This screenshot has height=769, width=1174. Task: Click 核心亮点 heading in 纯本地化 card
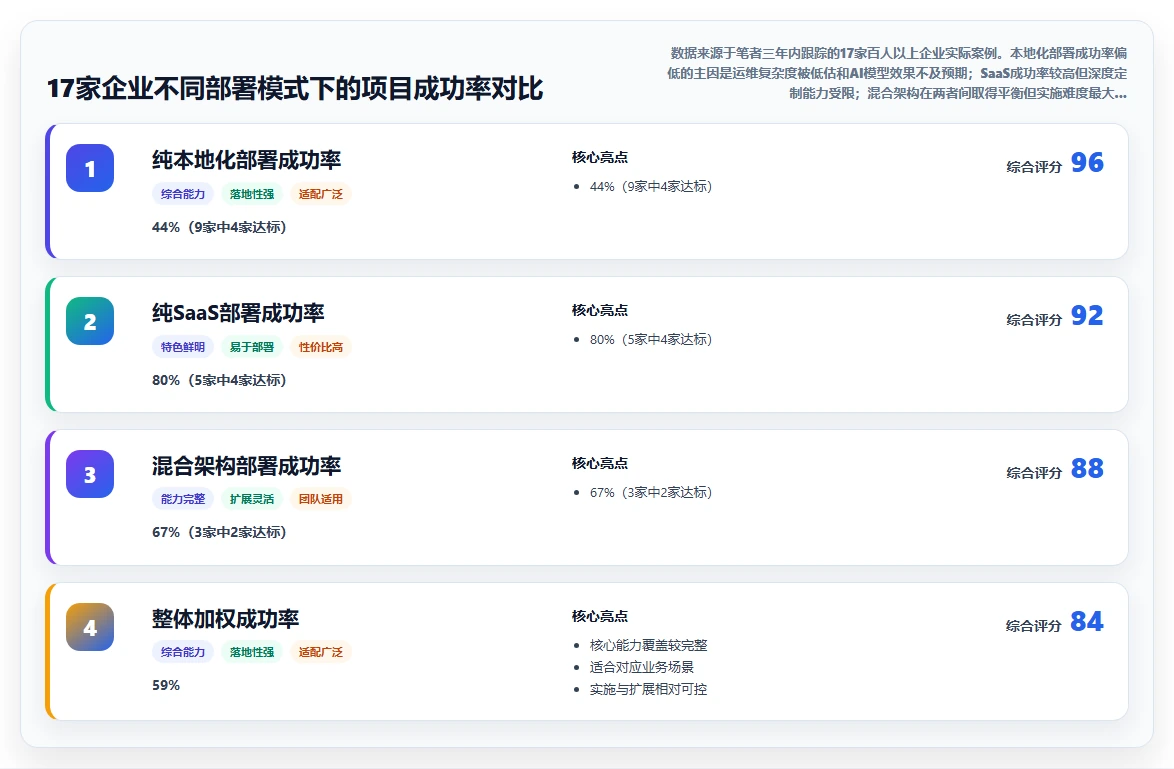(x=600, y=157)
